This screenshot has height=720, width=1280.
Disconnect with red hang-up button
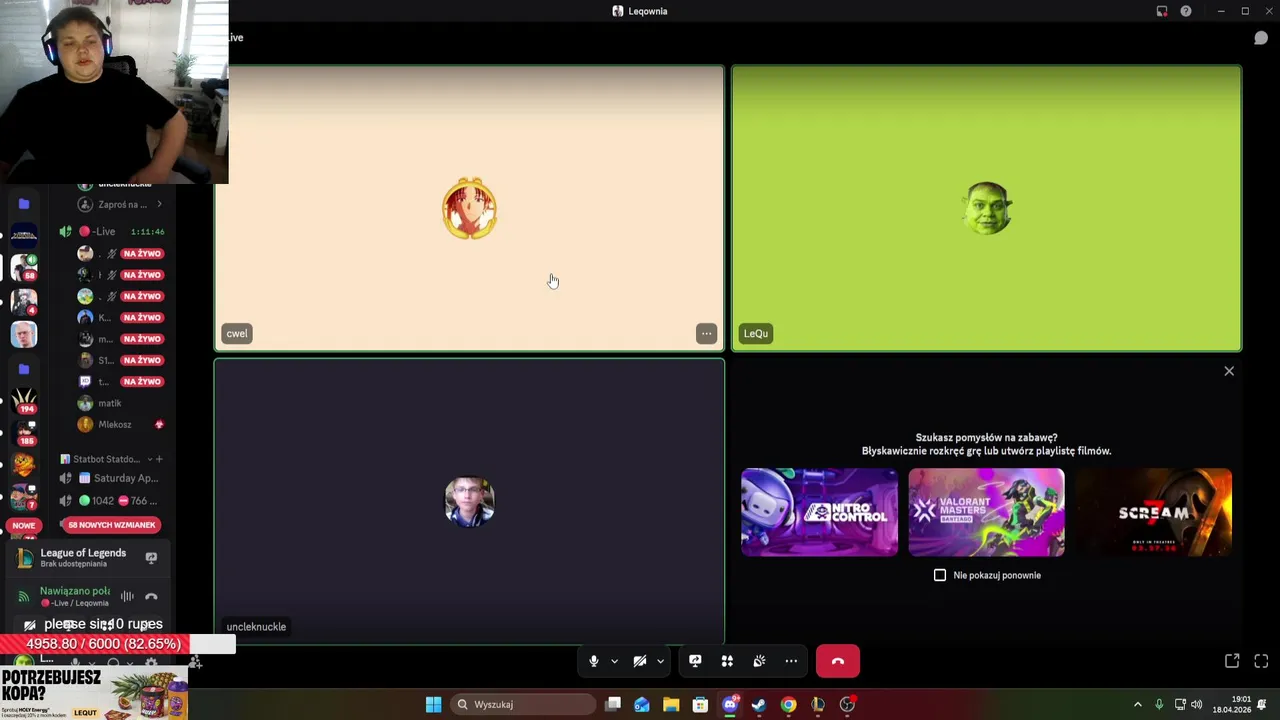coord(838,661)
